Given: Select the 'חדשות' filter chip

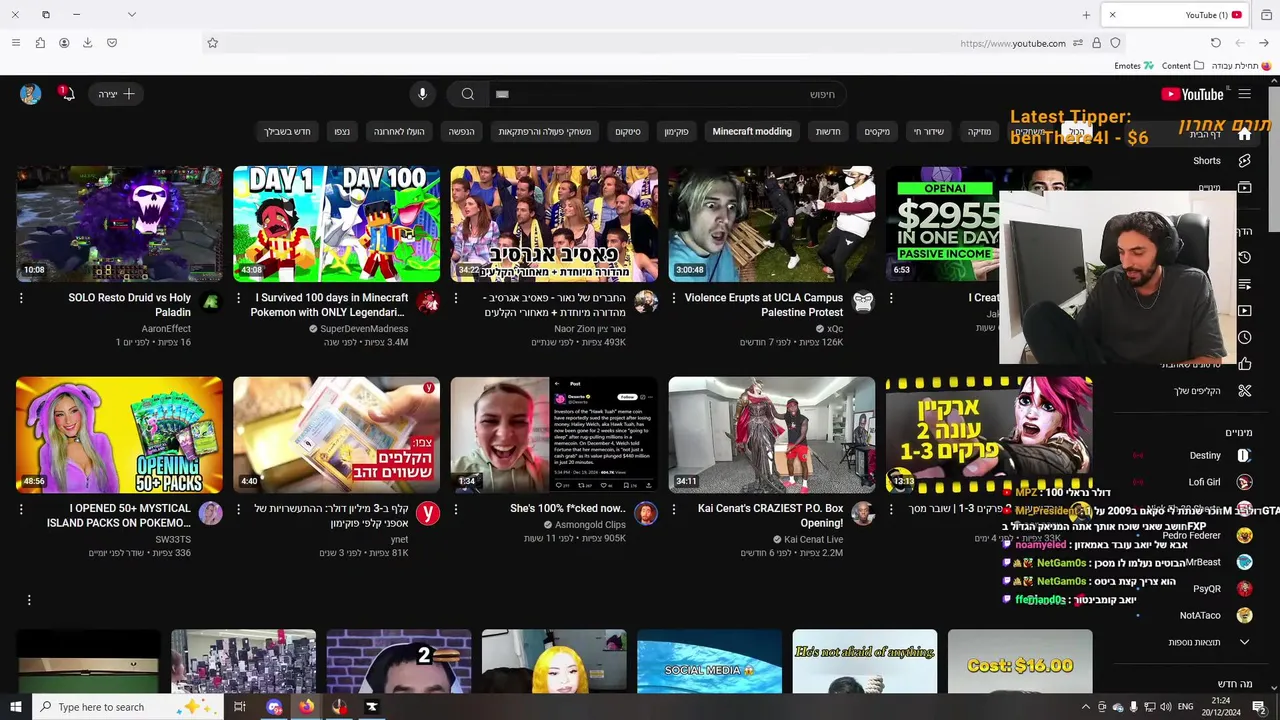Looking at the screenshot, I should pyautogui.click(x=828, y=131).
